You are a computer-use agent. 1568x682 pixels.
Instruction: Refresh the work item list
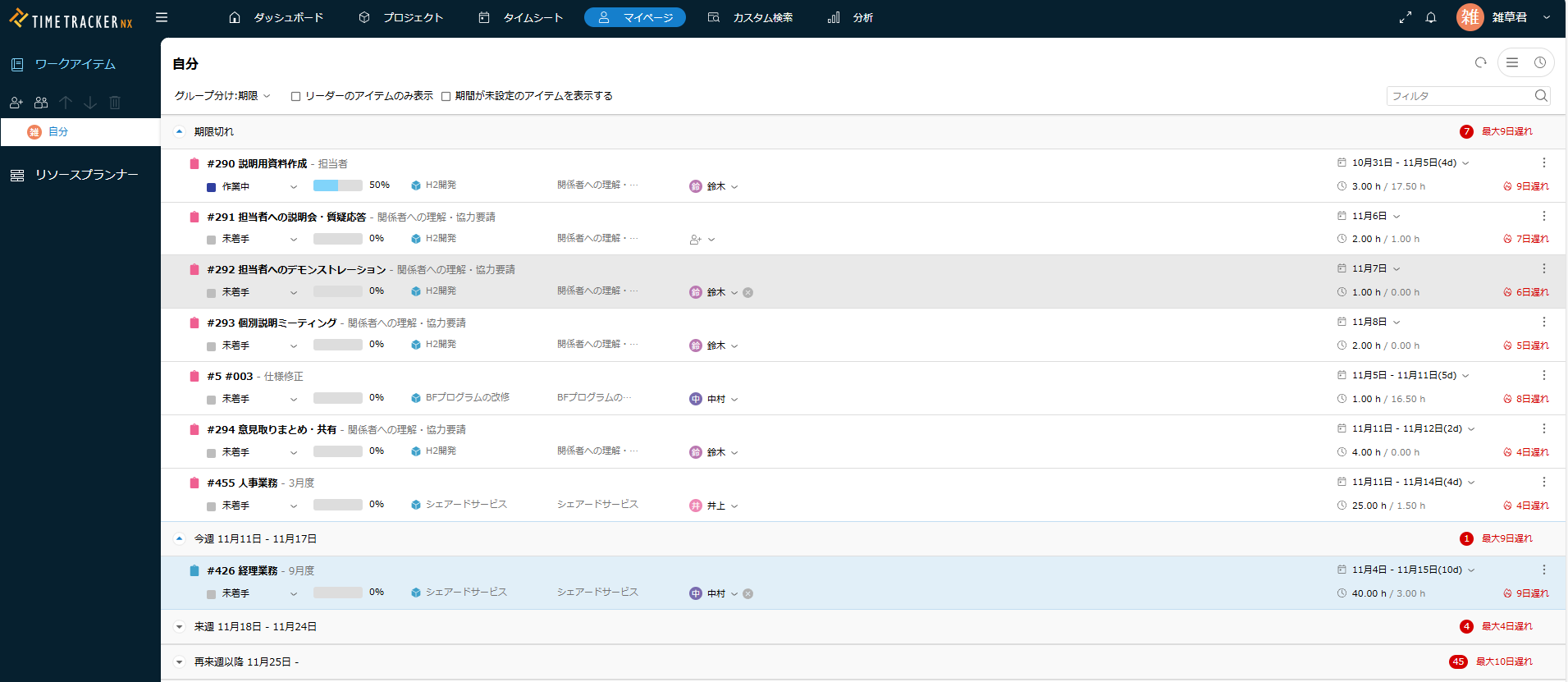(x=1480, y=62)
